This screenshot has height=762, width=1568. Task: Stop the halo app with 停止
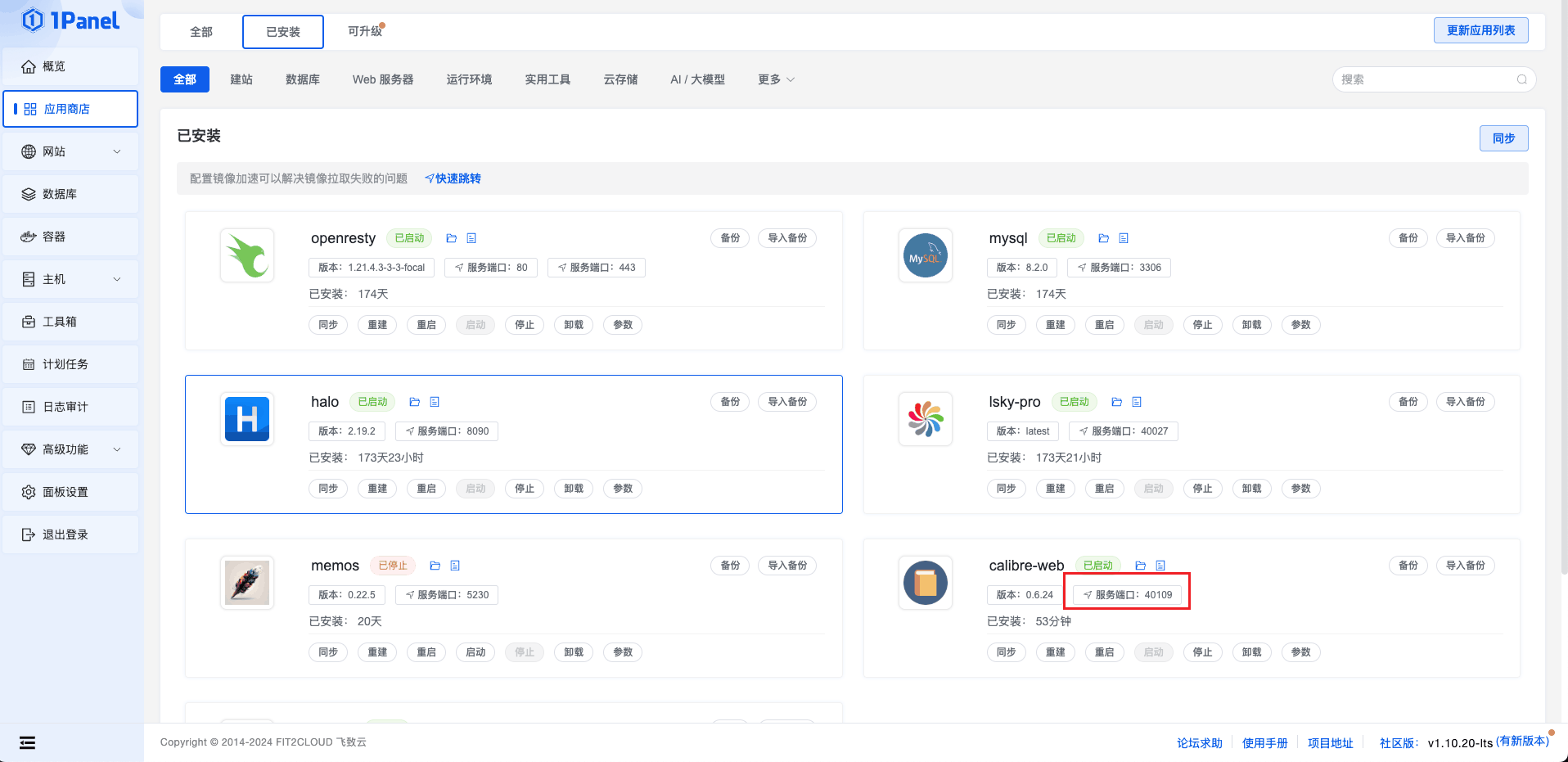(x=525, y=489)
